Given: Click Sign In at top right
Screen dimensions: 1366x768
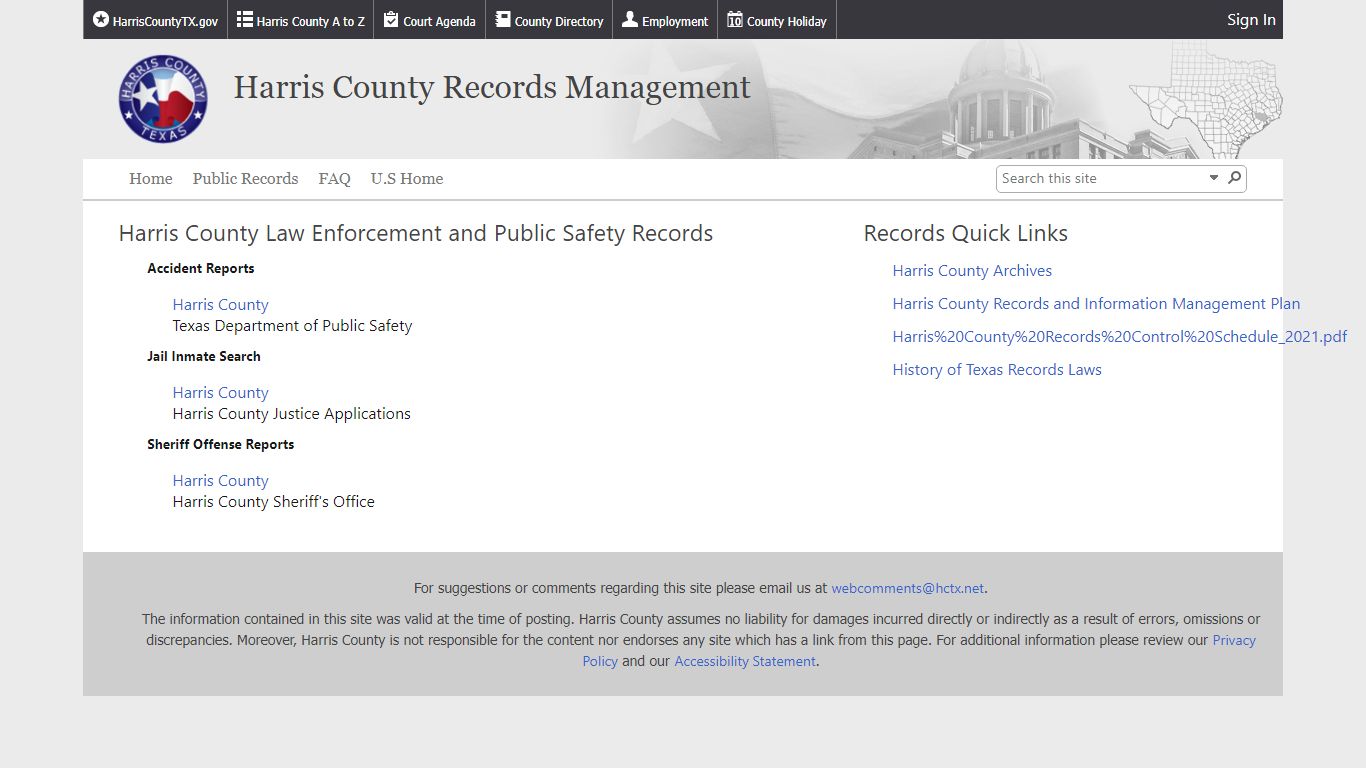Looking at the screenshot, I should [1251, 19].
